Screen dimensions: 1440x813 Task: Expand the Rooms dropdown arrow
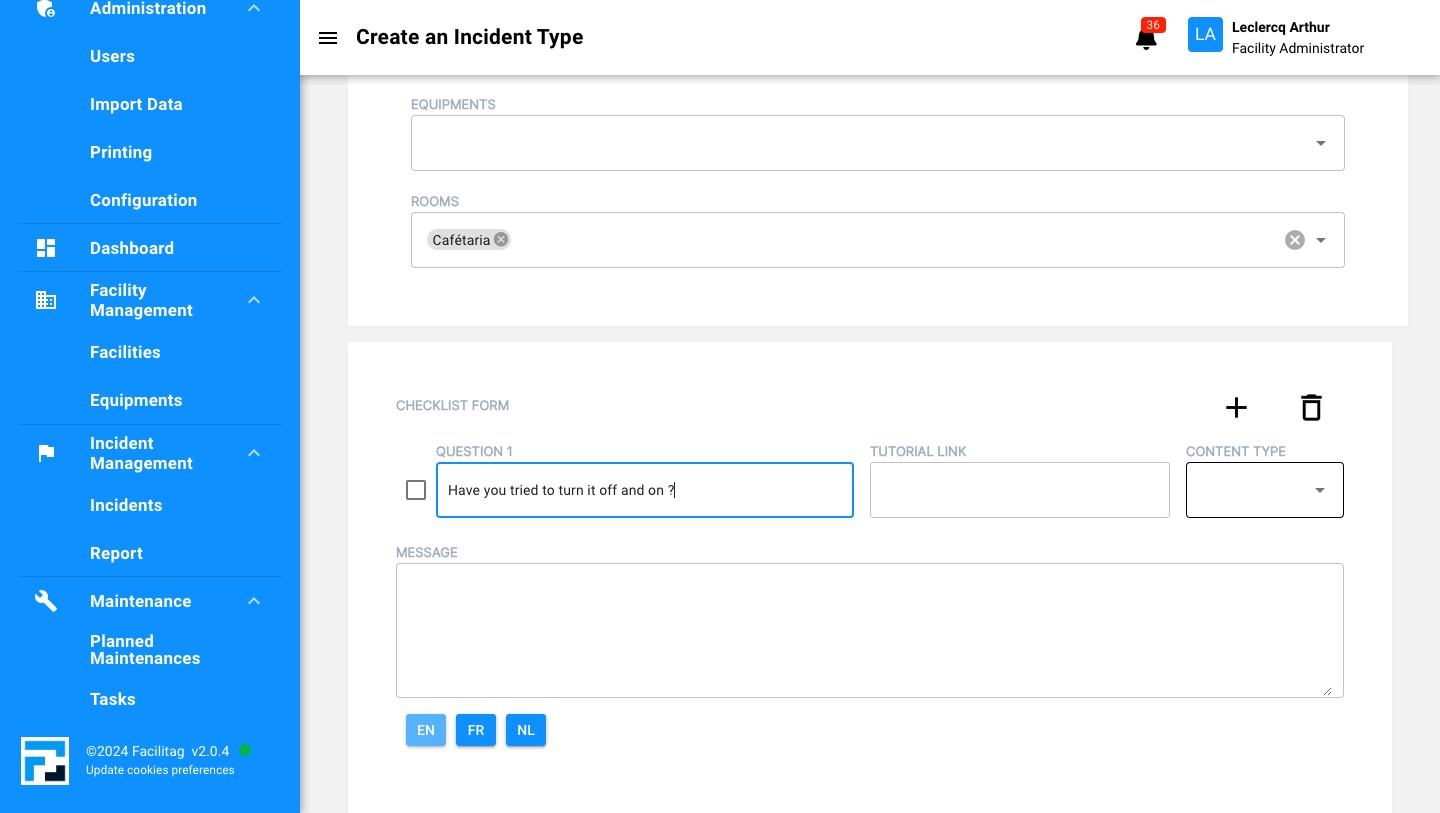coord(1321,240)
